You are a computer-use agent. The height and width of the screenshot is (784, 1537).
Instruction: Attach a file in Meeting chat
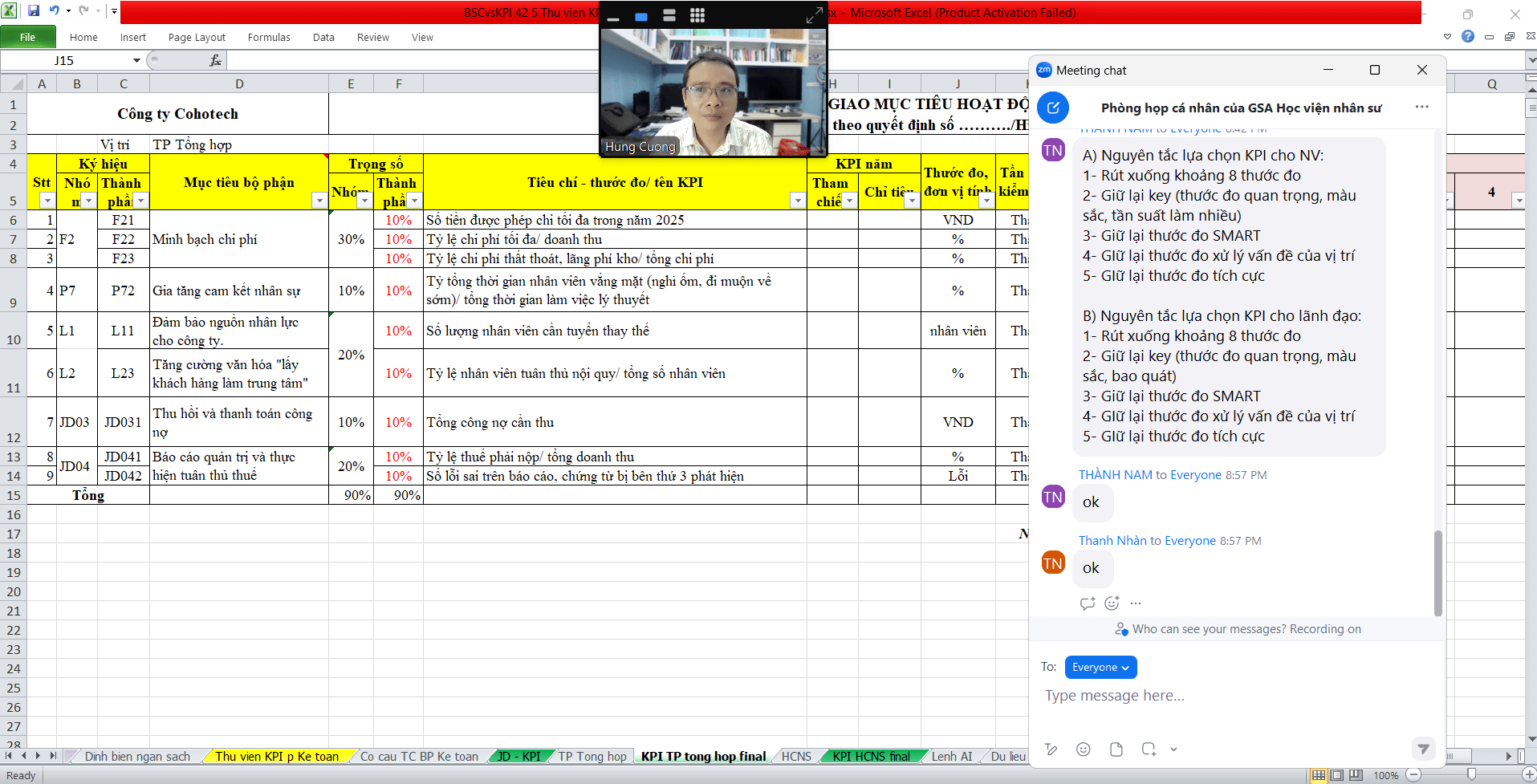coord(1116,749)
